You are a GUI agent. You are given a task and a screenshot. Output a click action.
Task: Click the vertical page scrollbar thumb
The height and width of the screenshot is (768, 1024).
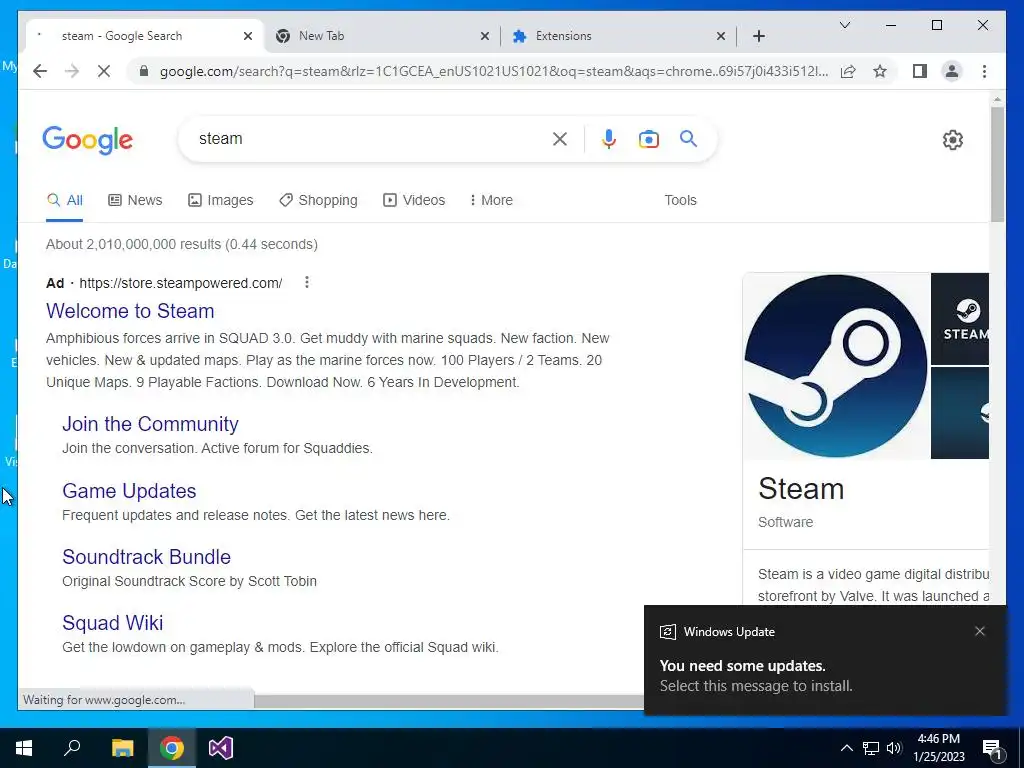[997, 163]
